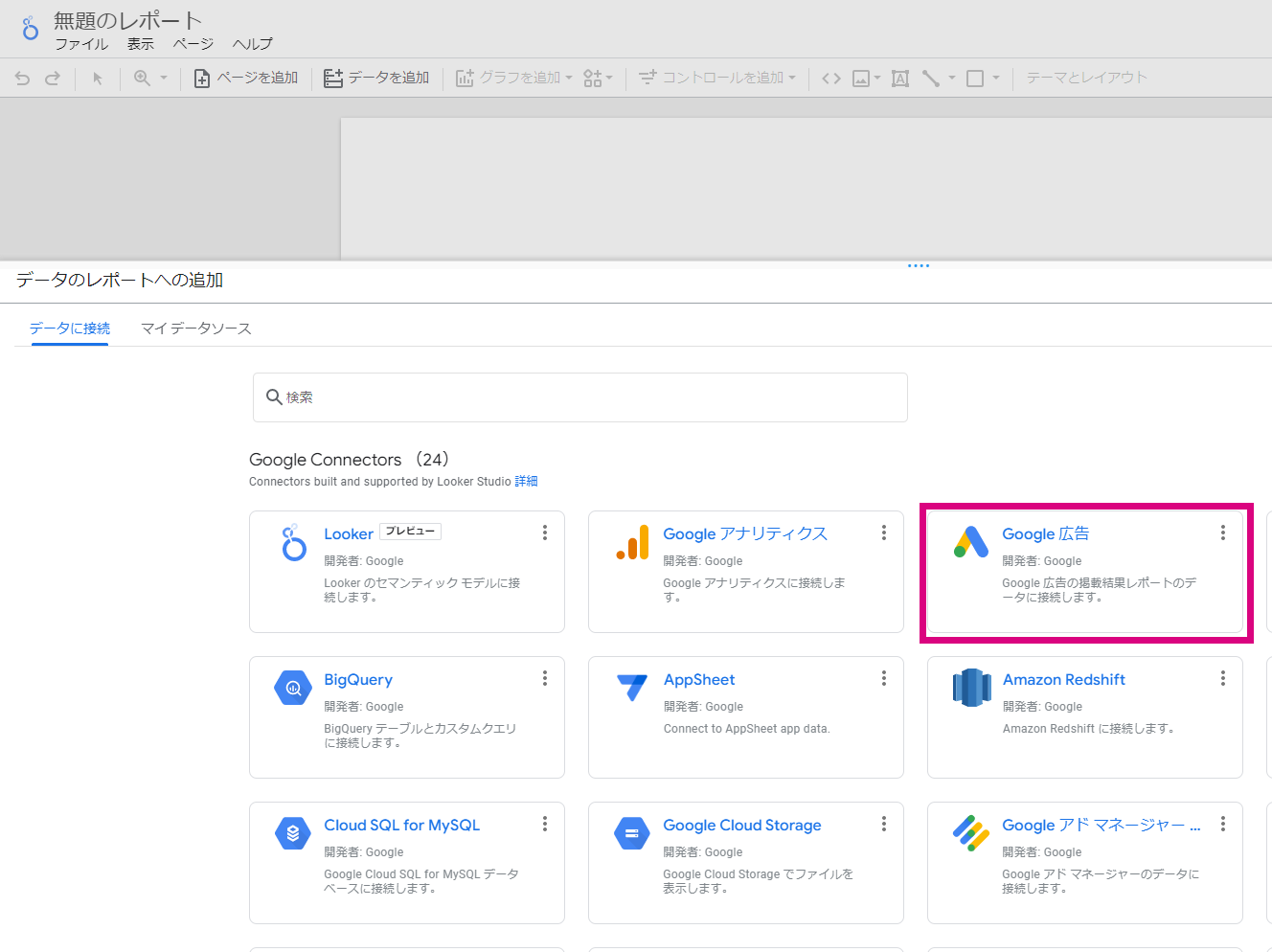
Task: Open the ヘルプ menu
Action: (253, 44)
